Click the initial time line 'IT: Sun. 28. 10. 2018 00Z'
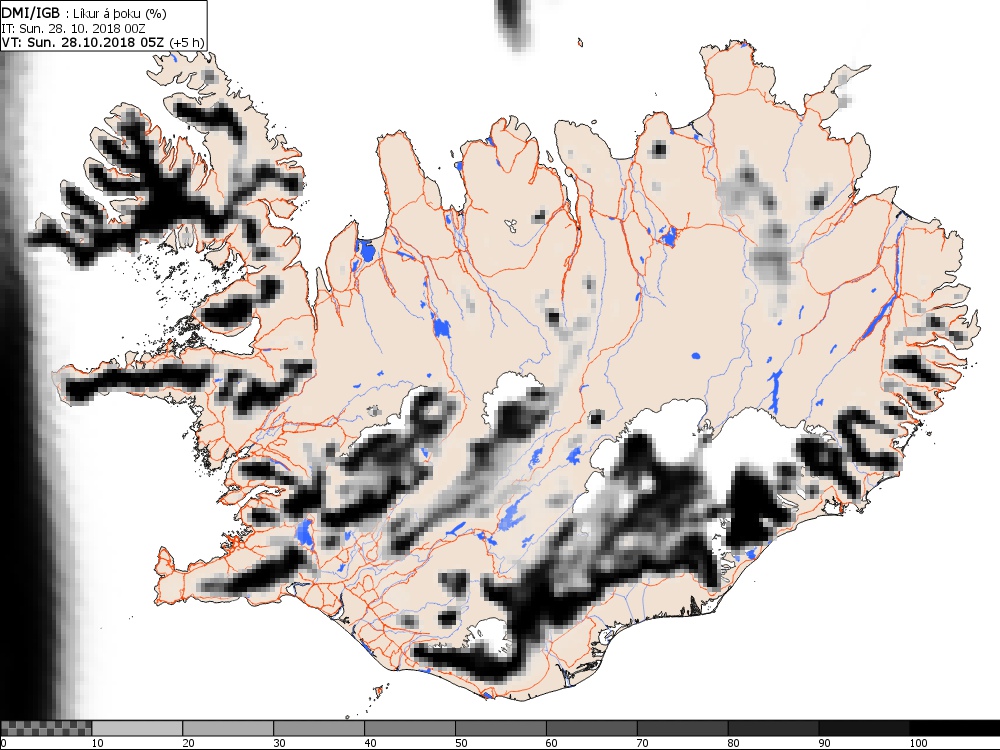The image size is (1000, 750). pyautogui.click(x=73, y=29)
